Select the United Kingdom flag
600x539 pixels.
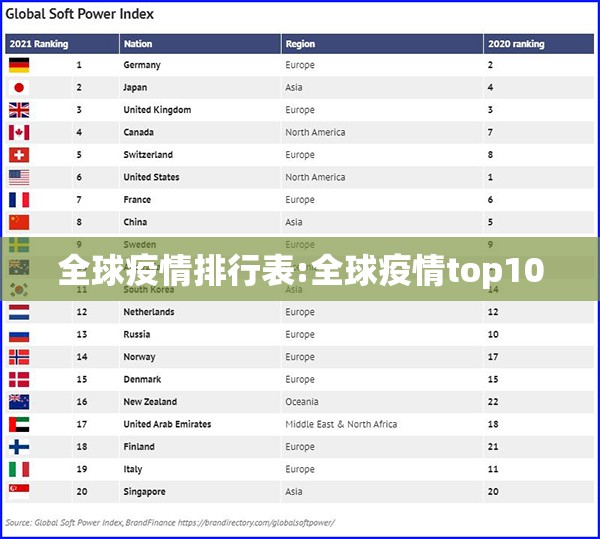(19, 110)
